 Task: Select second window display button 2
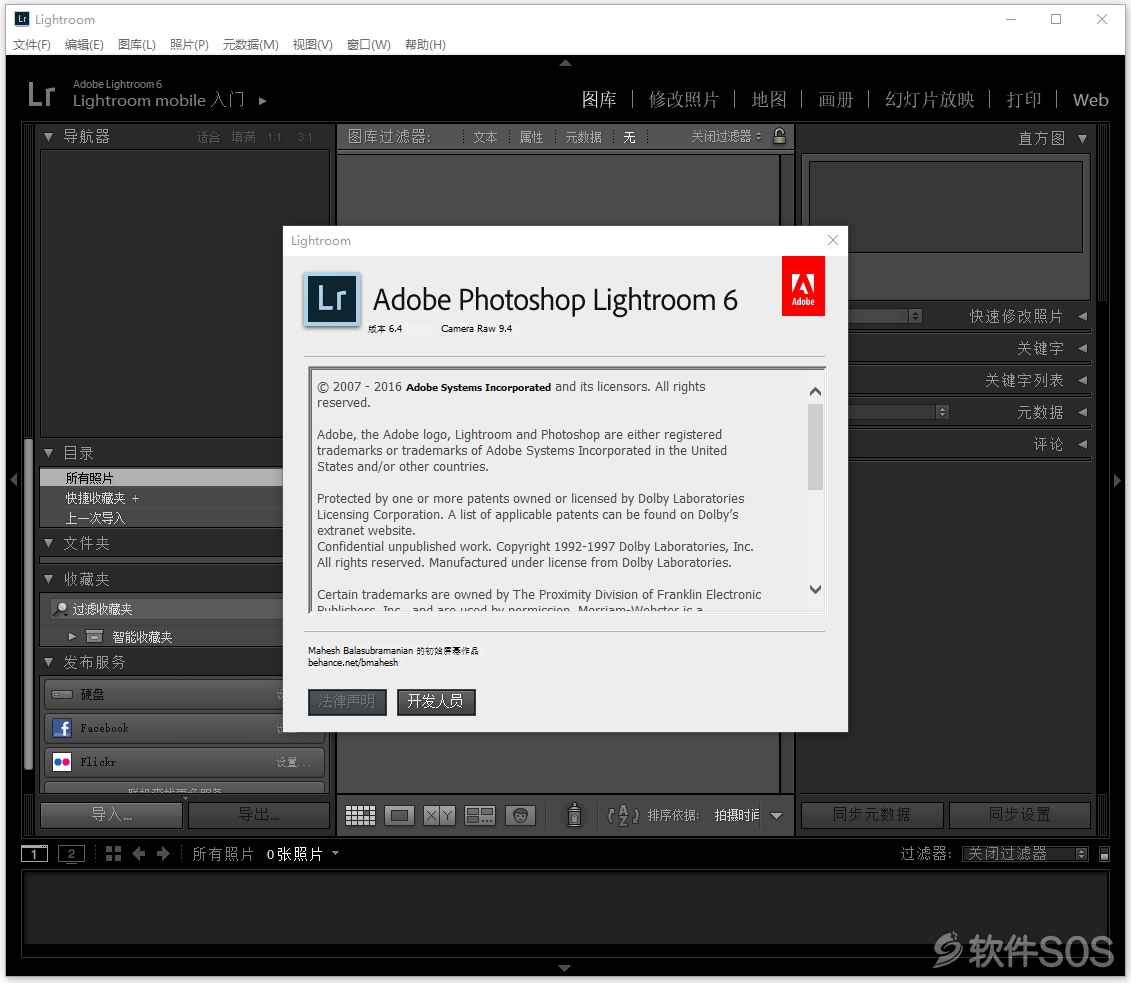[x=71, y=854]
